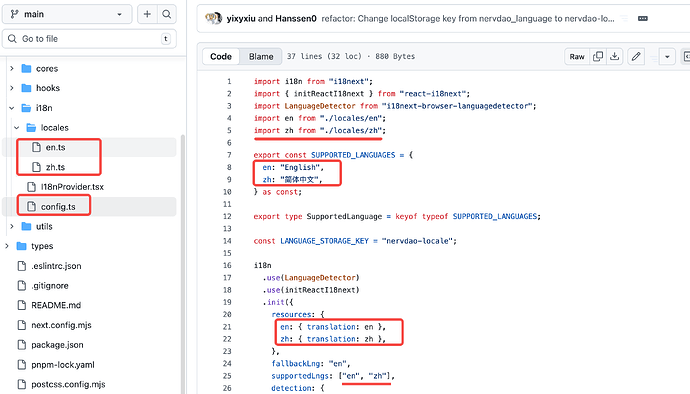Click the commit author avatar image
The image size is (690, 394).
tap(214, 18)
